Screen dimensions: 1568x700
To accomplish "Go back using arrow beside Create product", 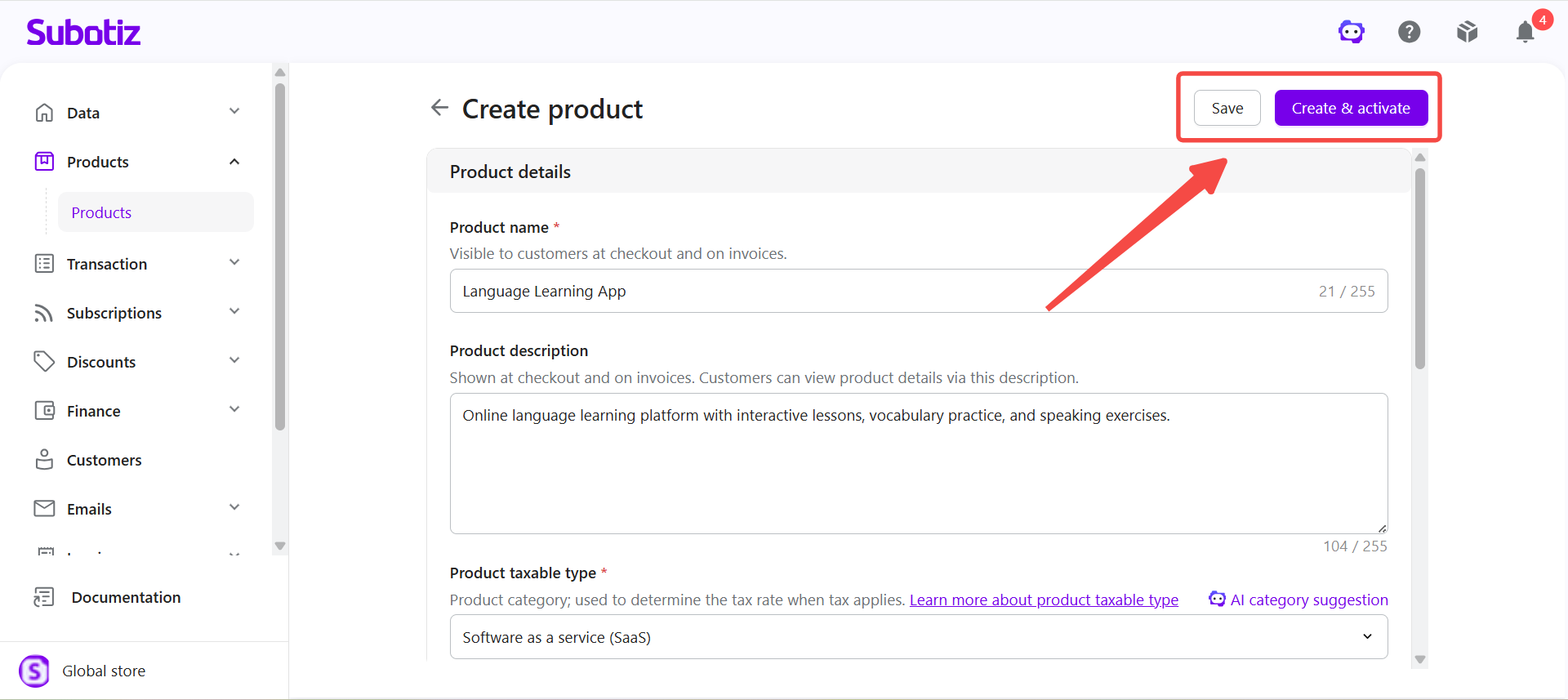I will tap(439, 108).
